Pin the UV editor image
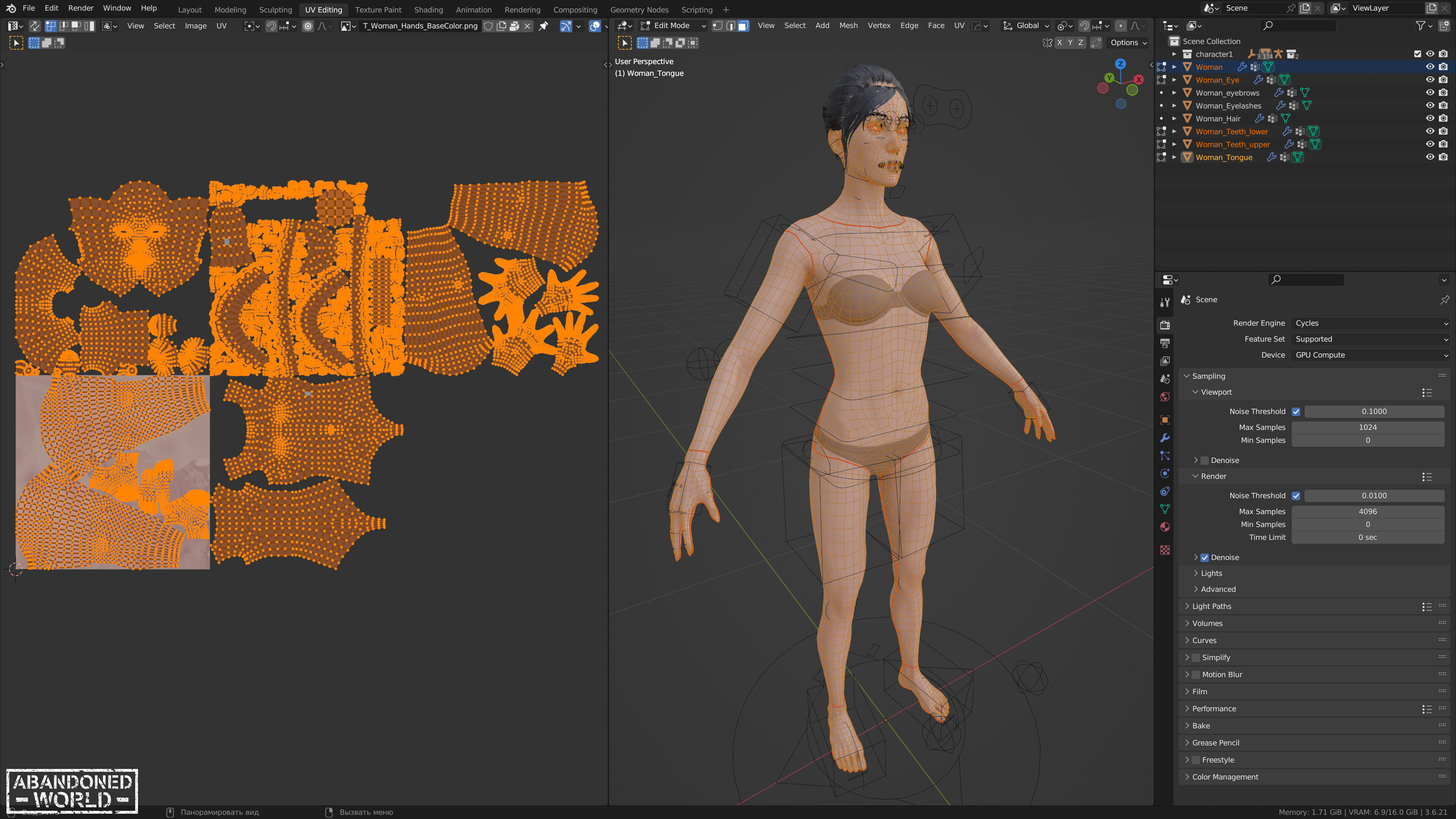The height and width of the screenshot is (819, 1456). (x=543, y=26)
